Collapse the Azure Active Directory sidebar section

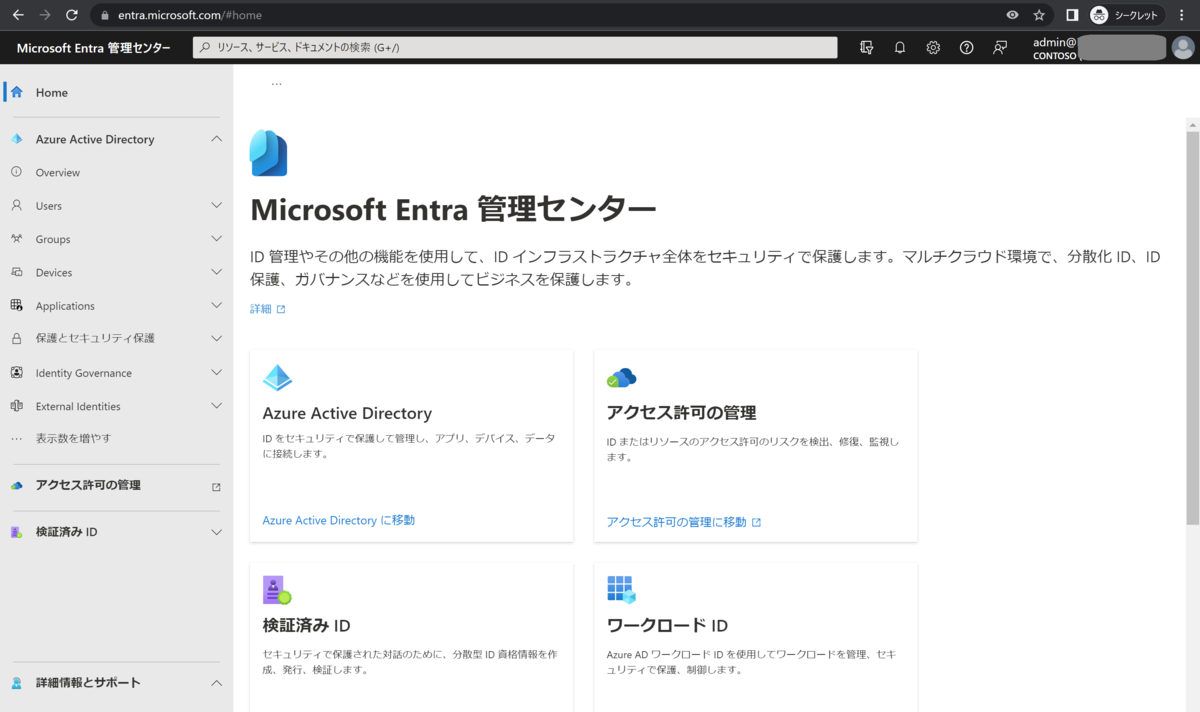216,138
